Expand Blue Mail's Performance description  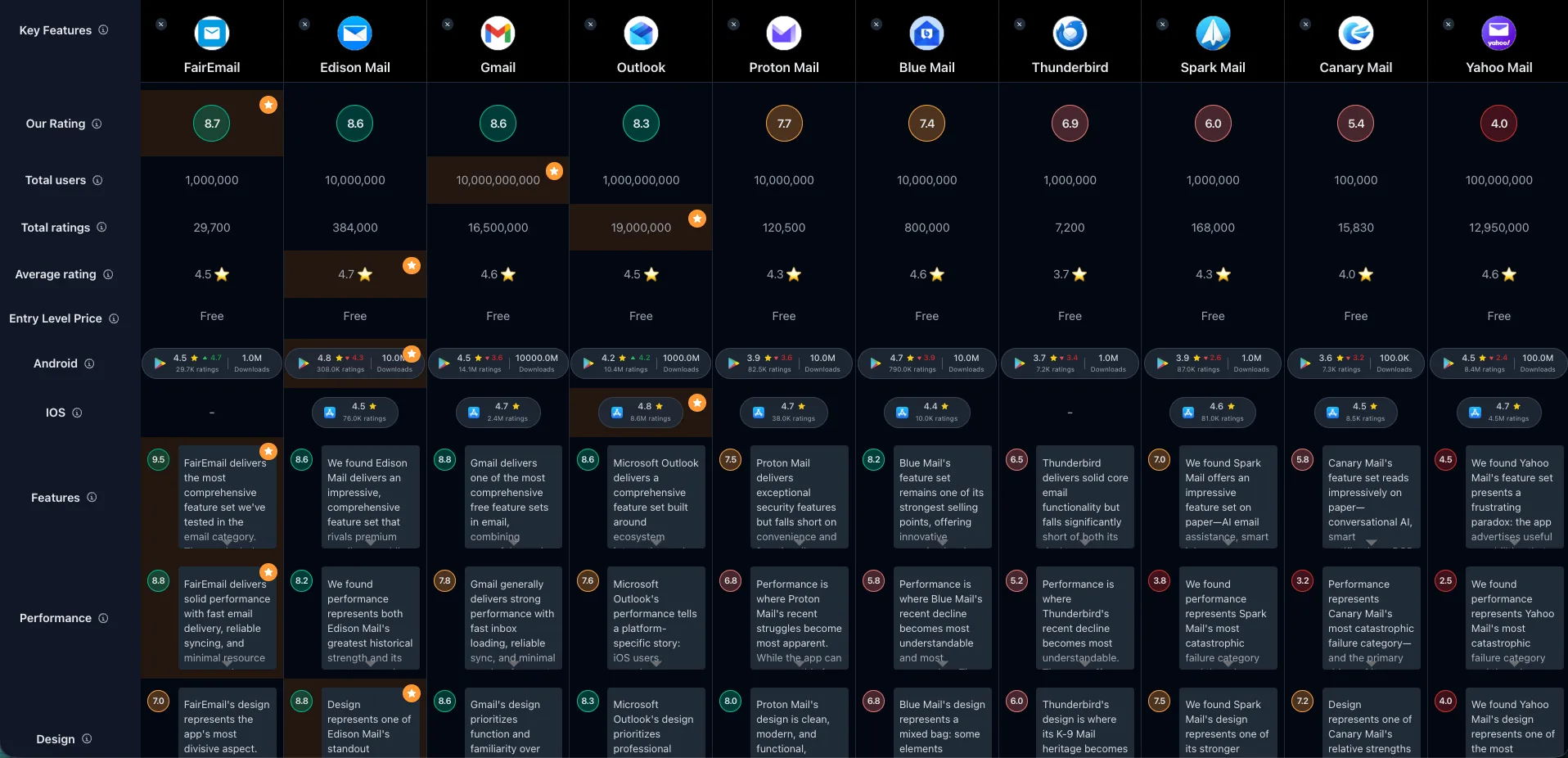(x=943, y=663)
